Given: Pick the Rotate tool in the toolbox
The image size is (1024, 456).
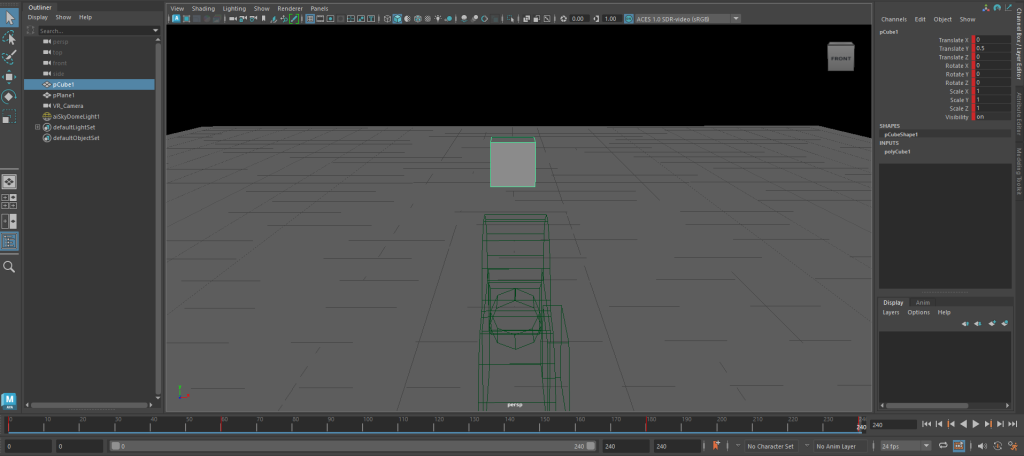Looking at the screenshot, I should [x=9, y=96].
